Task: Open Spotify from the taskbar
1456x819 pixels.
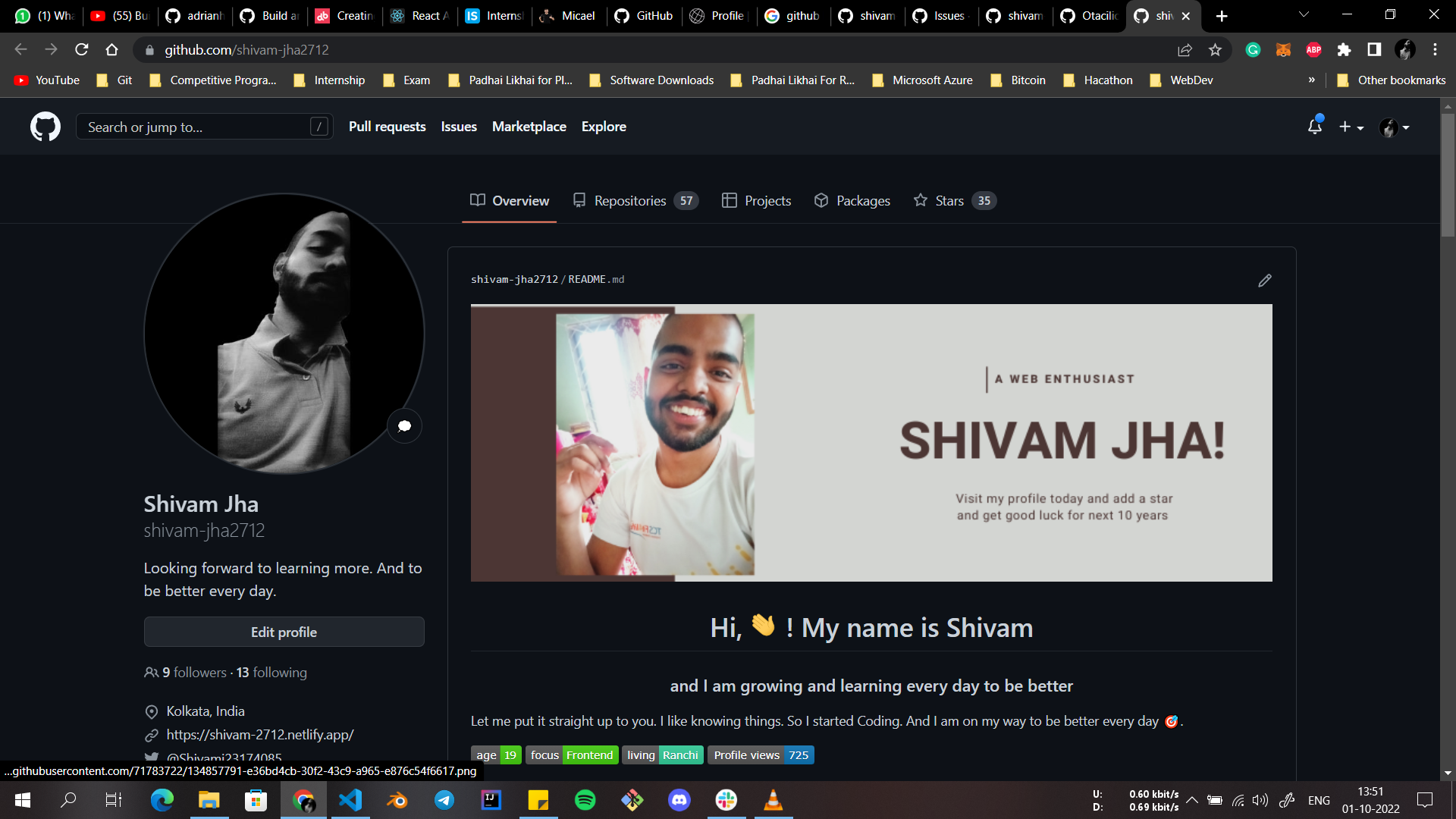Action: tap(585, 800)
